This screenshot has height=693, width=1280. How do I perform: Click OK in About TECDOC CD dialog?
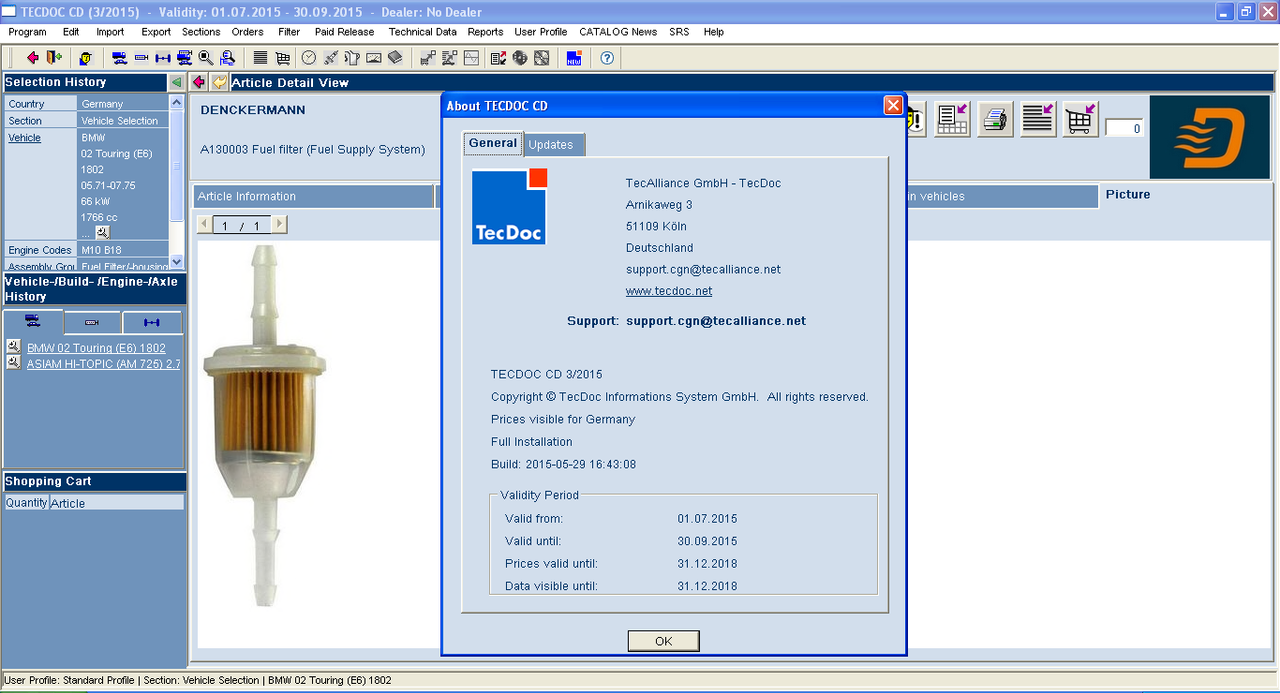[663, 641]
